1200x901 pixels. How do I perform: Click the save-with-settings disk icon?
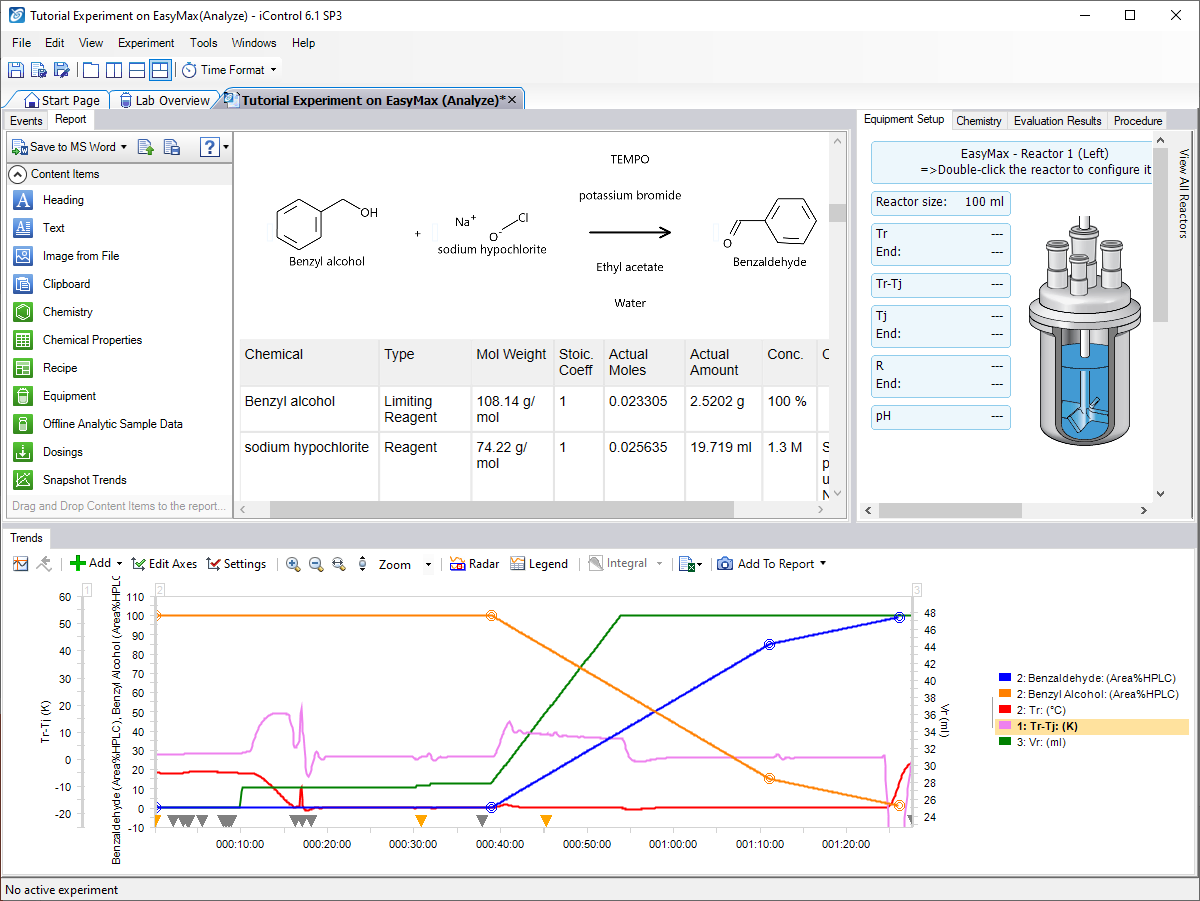(39, 70)
